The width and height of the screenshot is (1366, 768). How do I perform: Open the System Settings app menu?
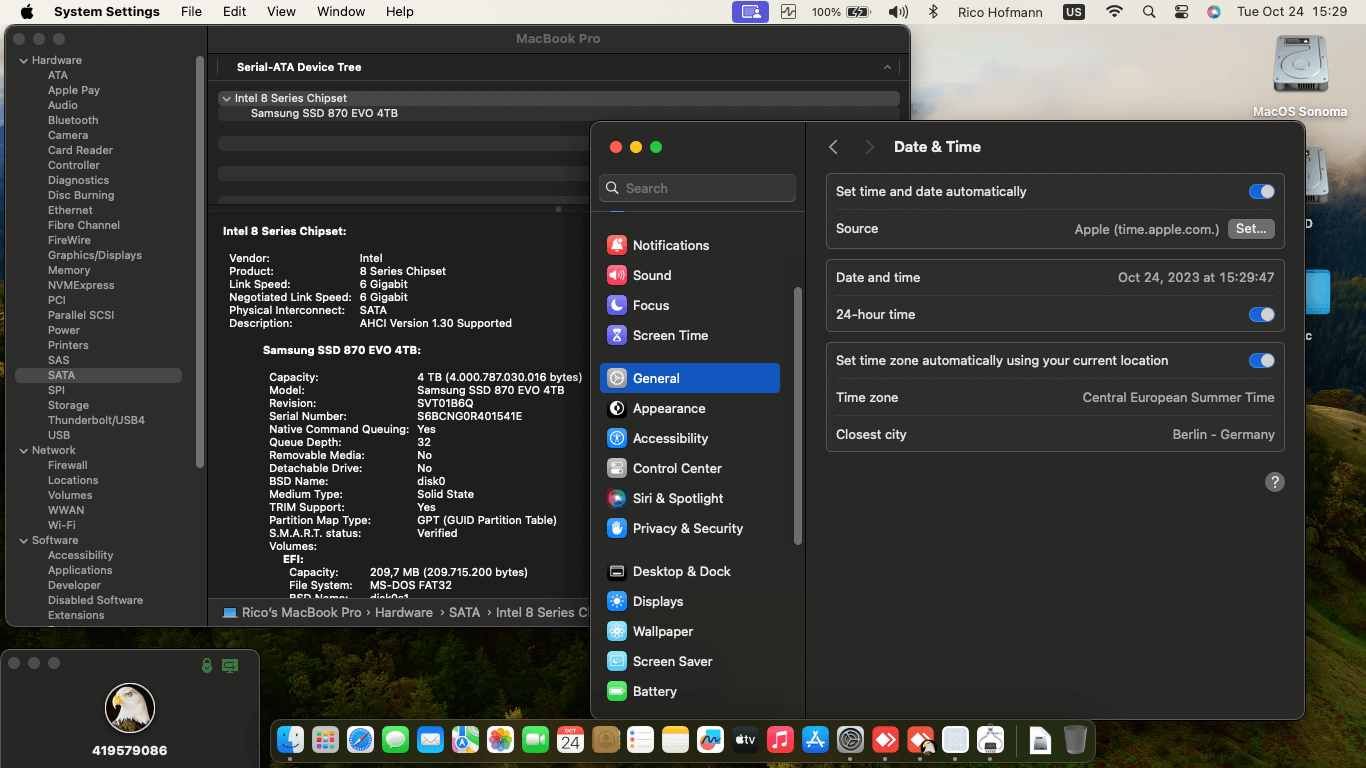[x=107, y=12]
